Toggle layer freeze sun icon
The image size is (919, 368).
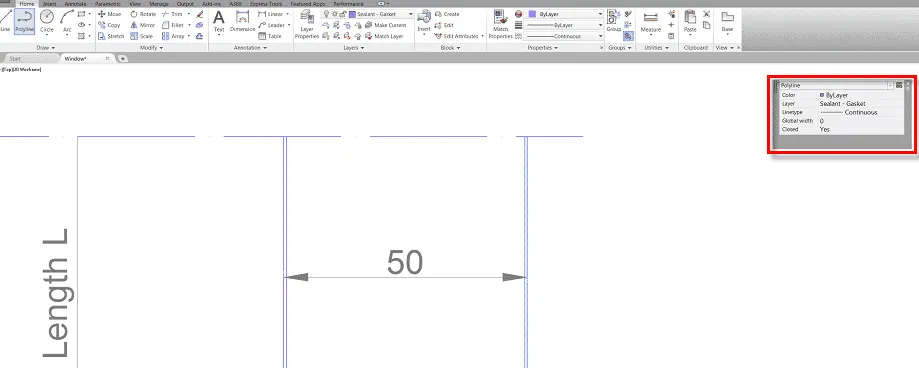(x=334, y=14)
